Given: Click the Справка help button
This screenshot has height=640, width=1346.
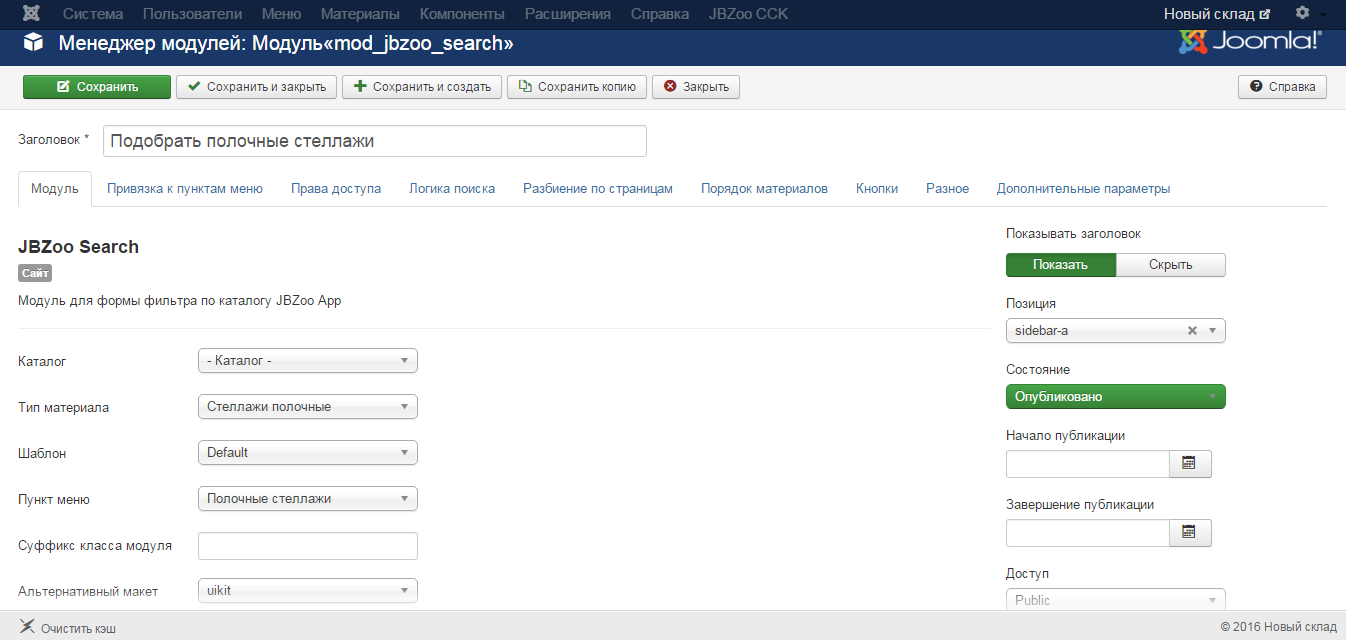Looking at the screenshot, I should [1283, 87].
